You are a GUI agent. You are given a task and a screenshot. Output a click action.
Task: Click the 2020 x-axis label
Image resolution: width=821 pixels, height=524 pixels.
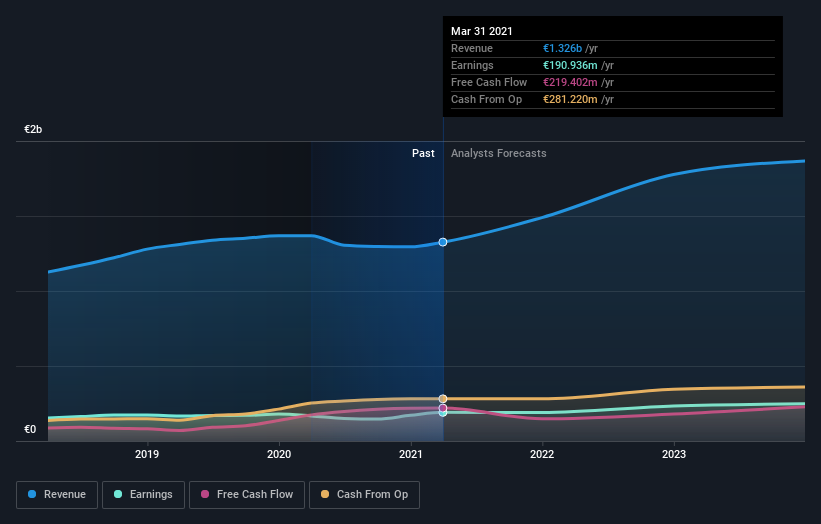(x=279, y=454)
